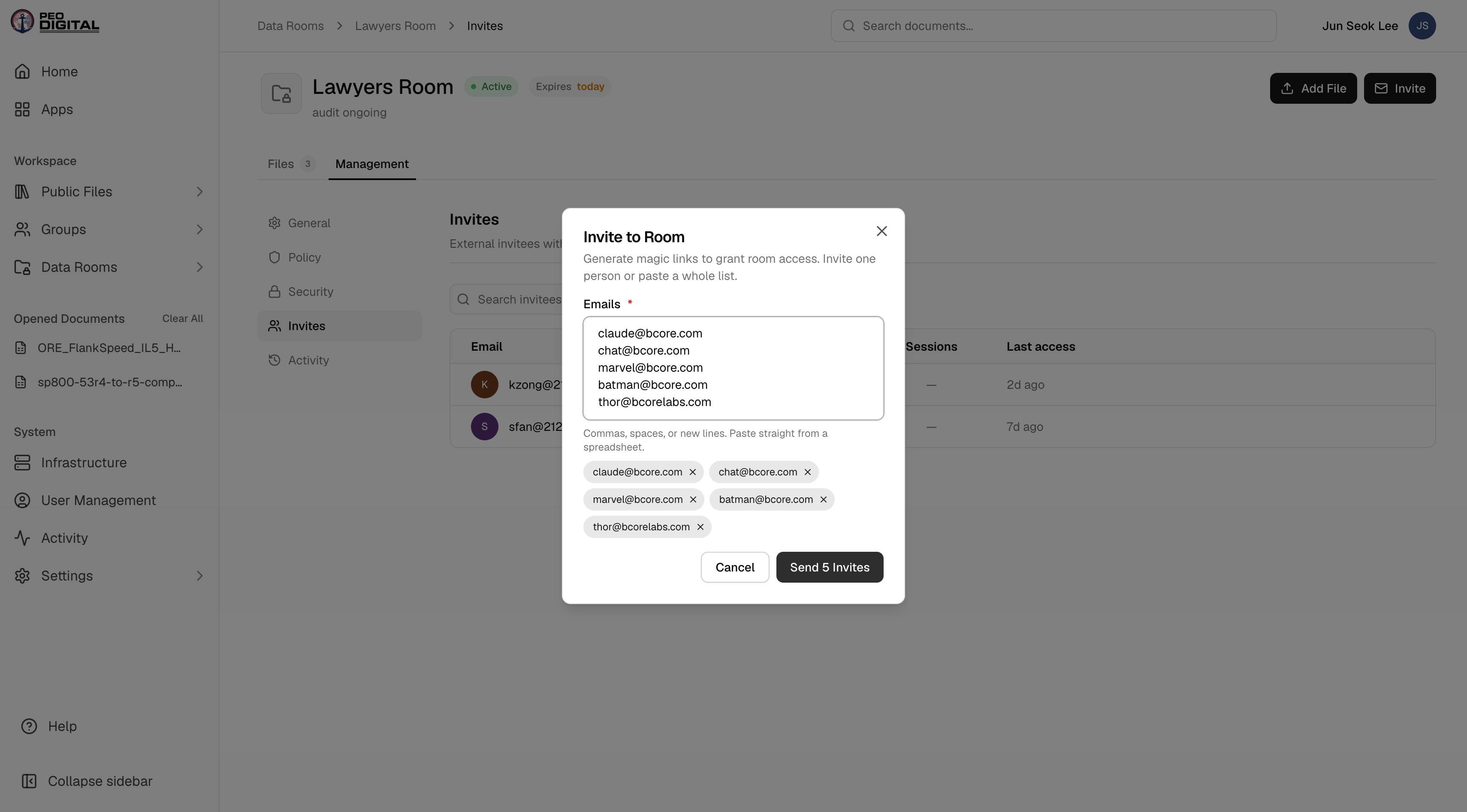Image resolution: width=1467 pixels, height=812 pixels.
Task: Open the Help icon in sidebar
Action: [x=29, y=727]
